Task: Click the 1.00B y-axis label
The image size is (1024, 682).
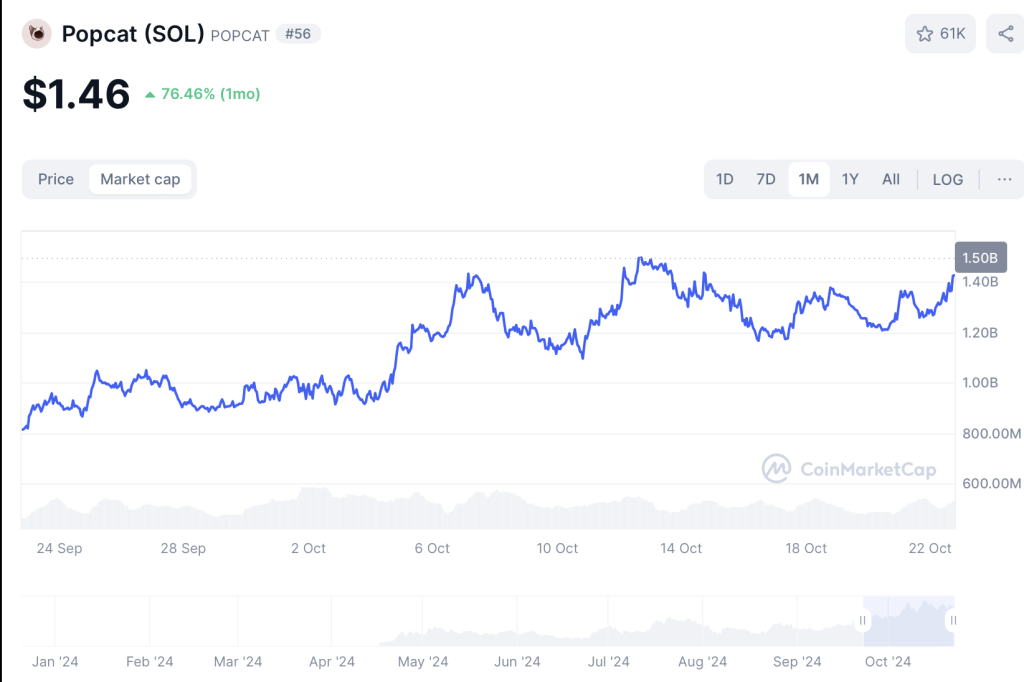Action: pyautogui.click(x=980, y=383)
